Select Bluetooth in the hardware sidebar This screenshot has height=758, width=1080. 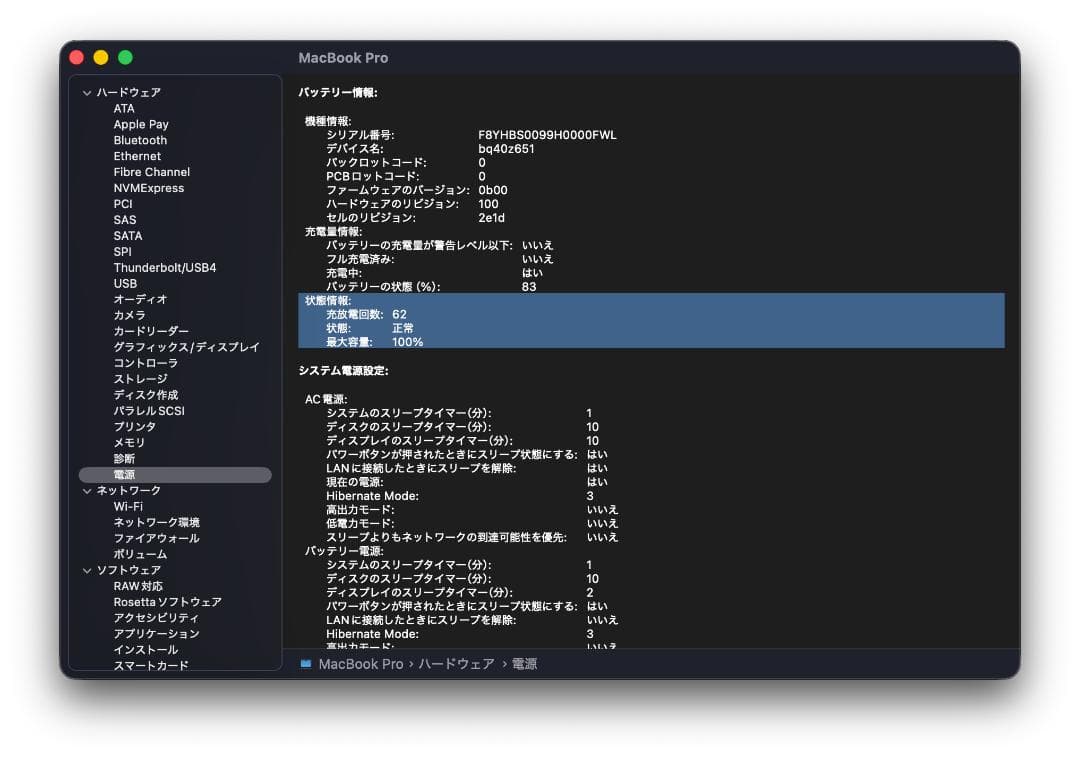point(140,140)
